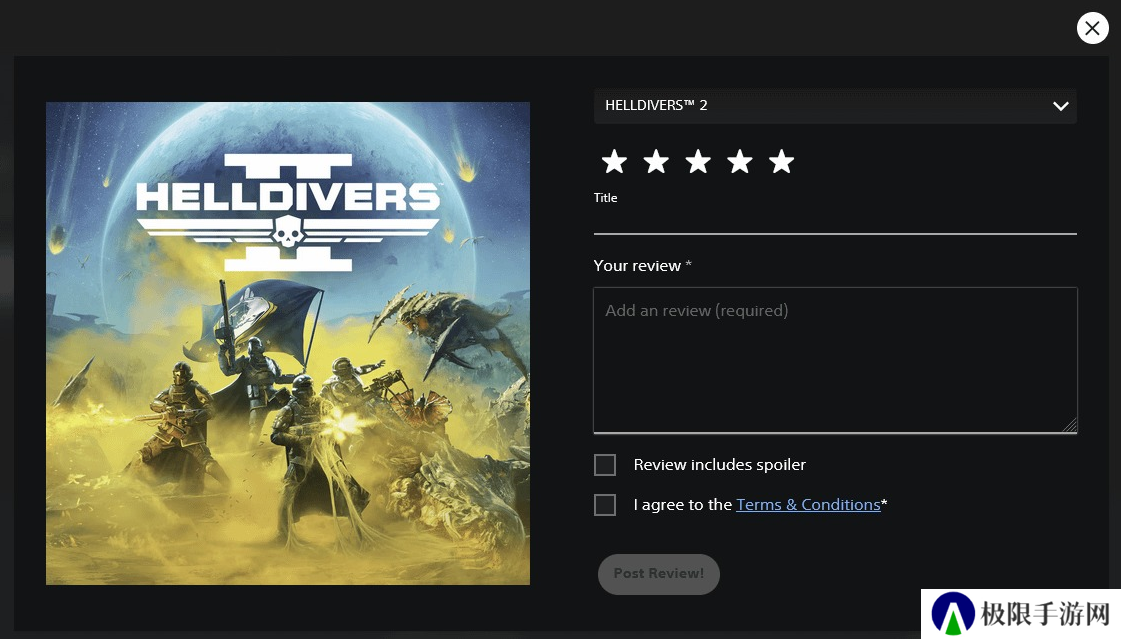Viewport: 1121px width, 639px height.
Task: Grab the review text area resize handle
Action: tap(1070, 425)
